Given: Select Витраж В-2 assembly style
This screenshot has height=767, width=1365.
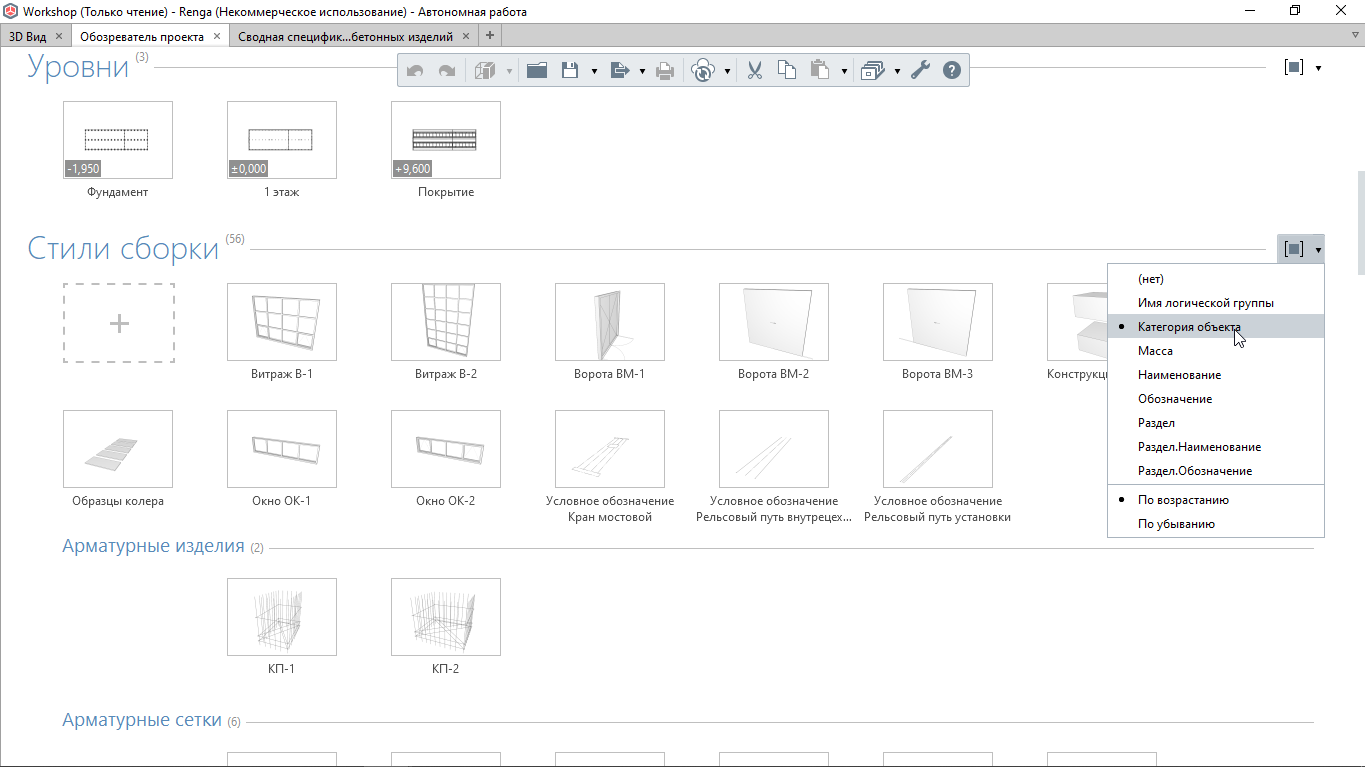Looking at the screenshot, I should [446, 322].
